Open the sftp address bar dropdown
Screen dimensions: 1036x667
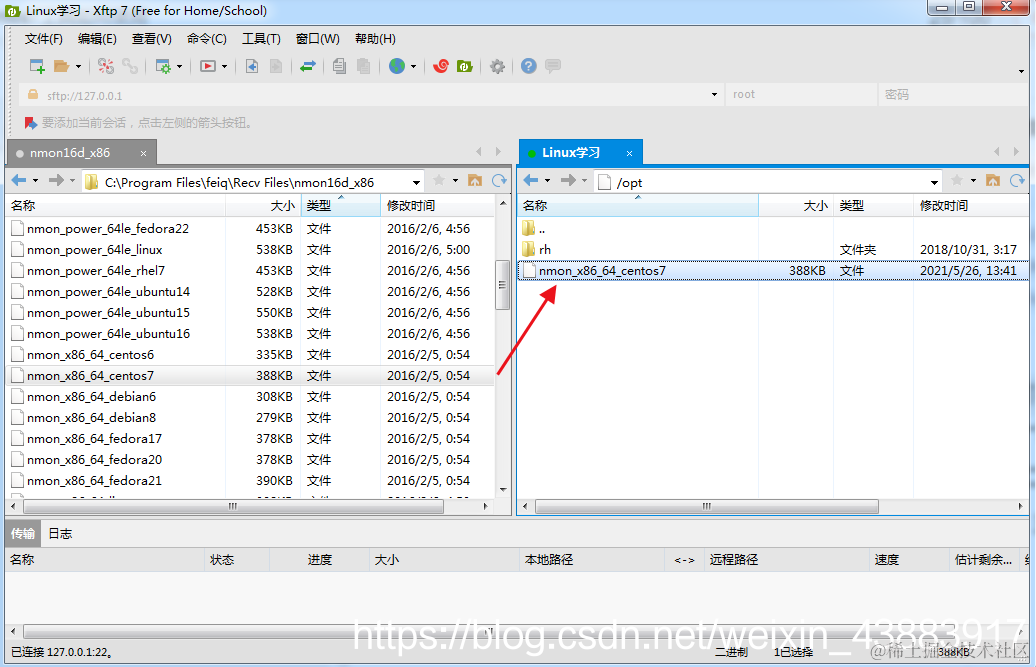[x=714, y=94]
